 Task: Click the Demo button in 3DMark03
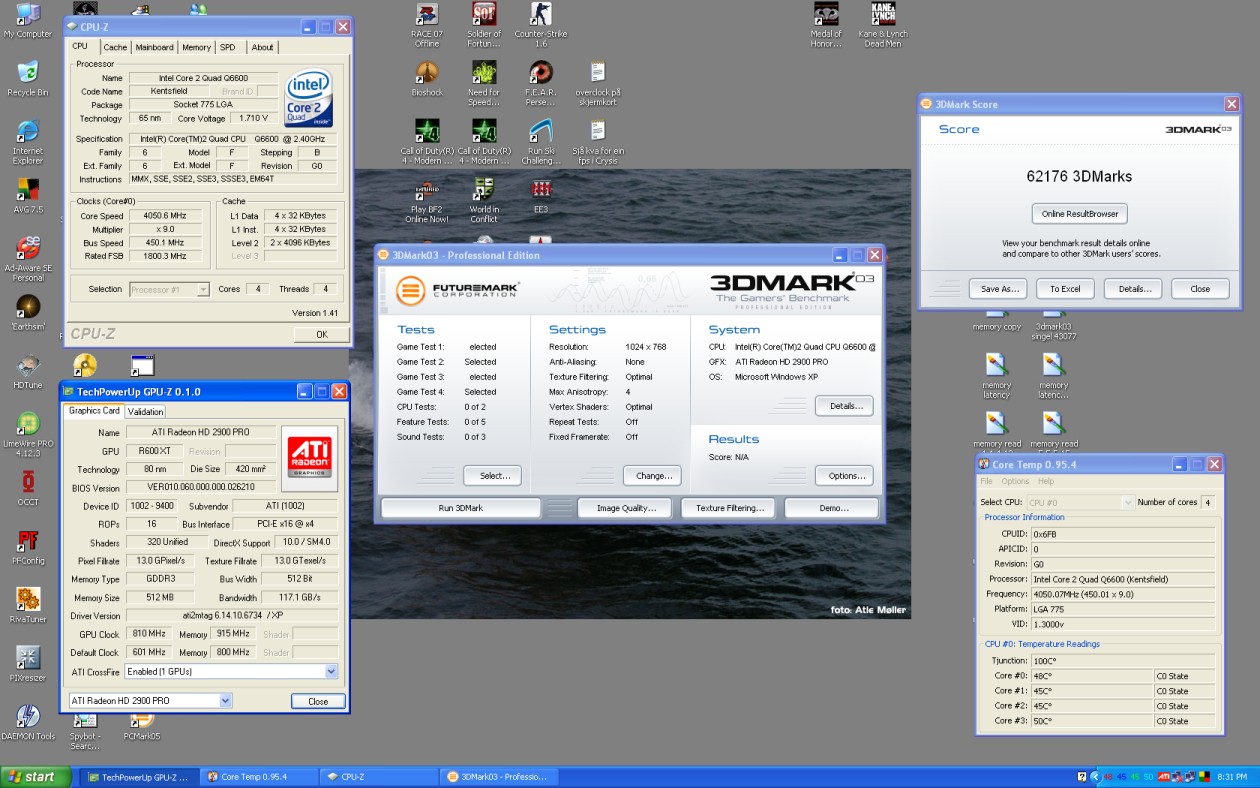(833, 508)
